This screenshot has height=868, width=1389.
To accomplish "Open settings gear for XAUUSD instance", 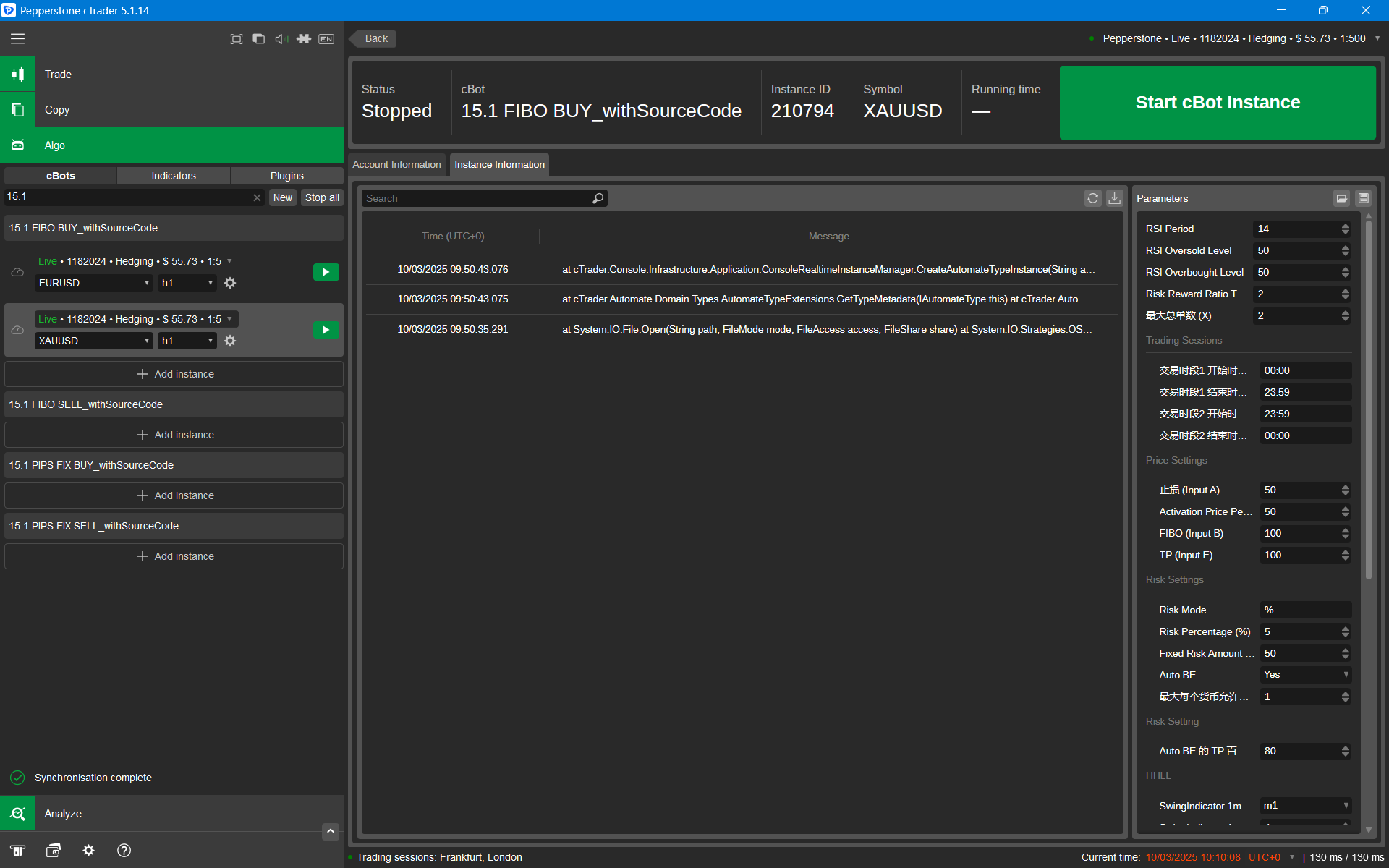I will [x=230, y=341].
